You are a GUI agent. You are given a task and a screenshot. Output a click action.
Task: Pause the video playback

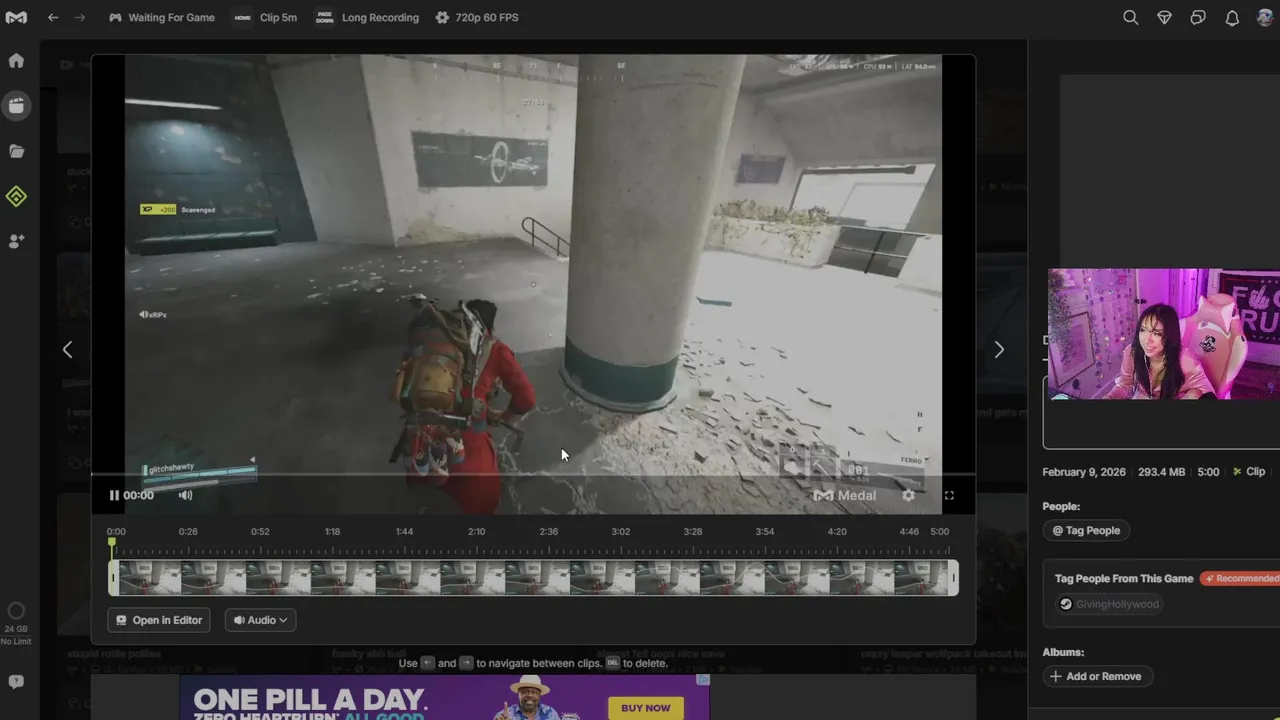pos(114,495)
